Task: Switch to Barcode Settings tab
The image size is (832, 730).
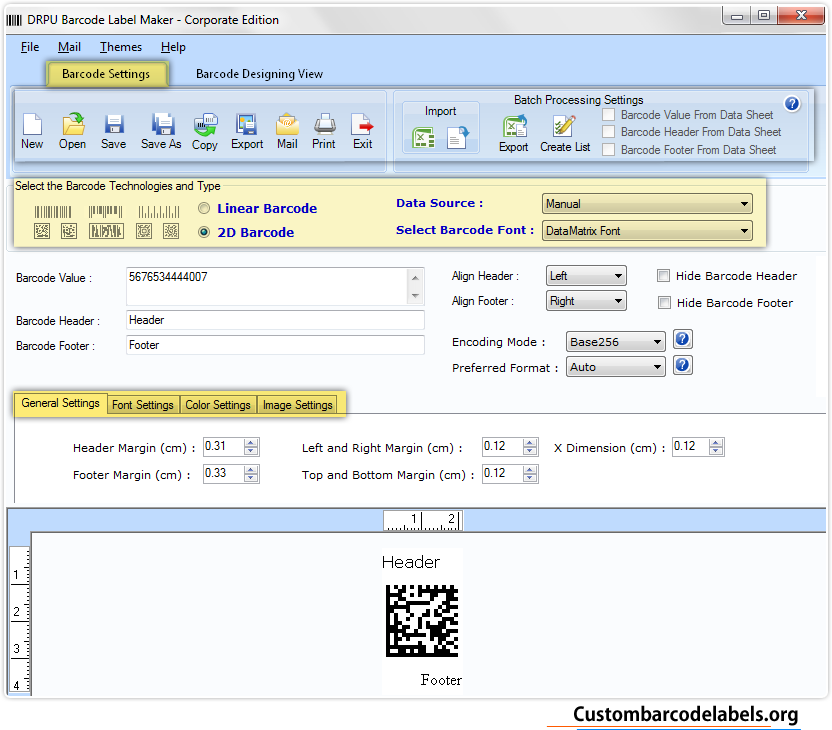Action: pos(107,74)
